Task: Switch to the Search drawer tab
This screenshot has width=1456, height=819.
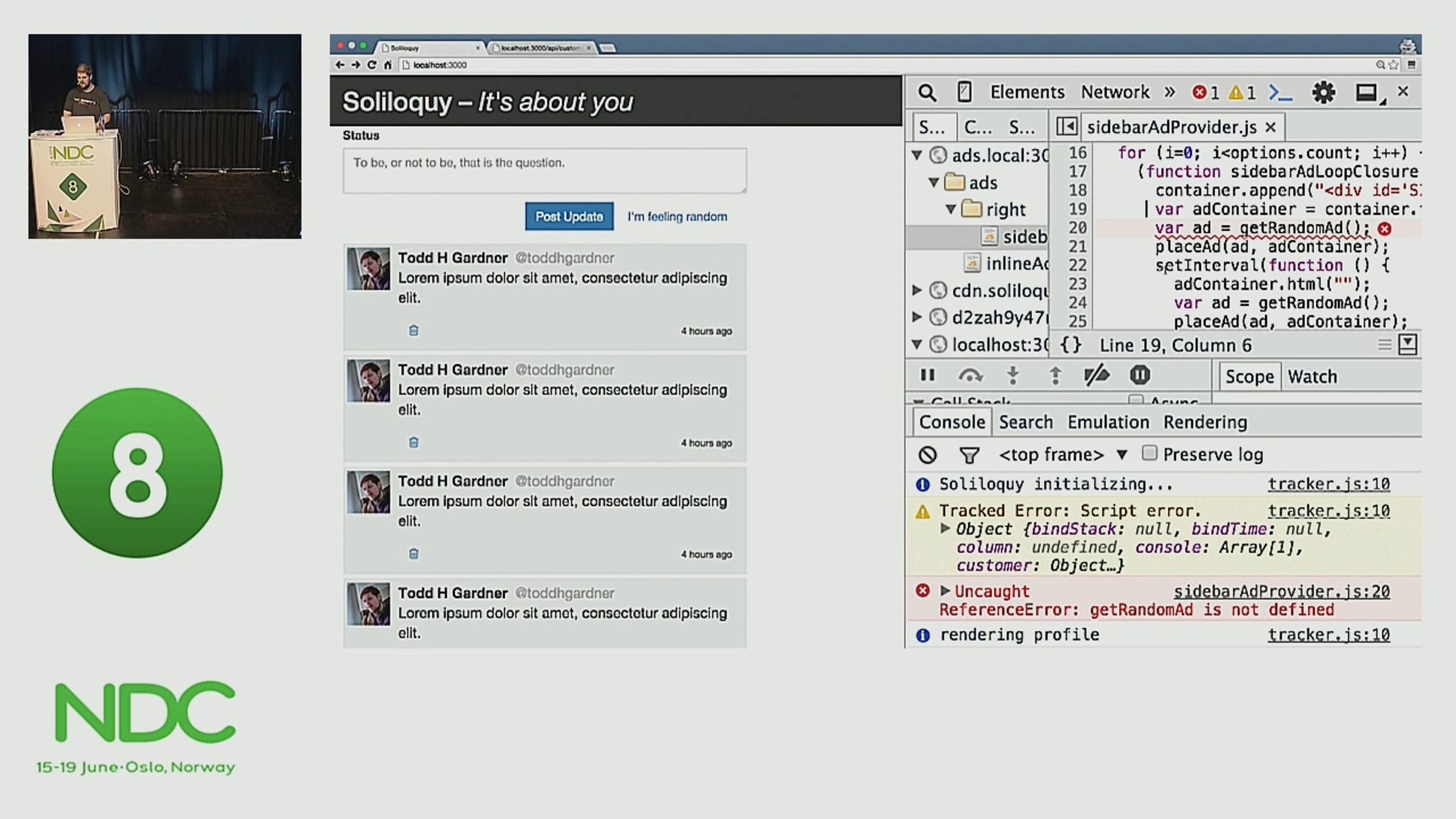Action: [x=1026, y=422]
